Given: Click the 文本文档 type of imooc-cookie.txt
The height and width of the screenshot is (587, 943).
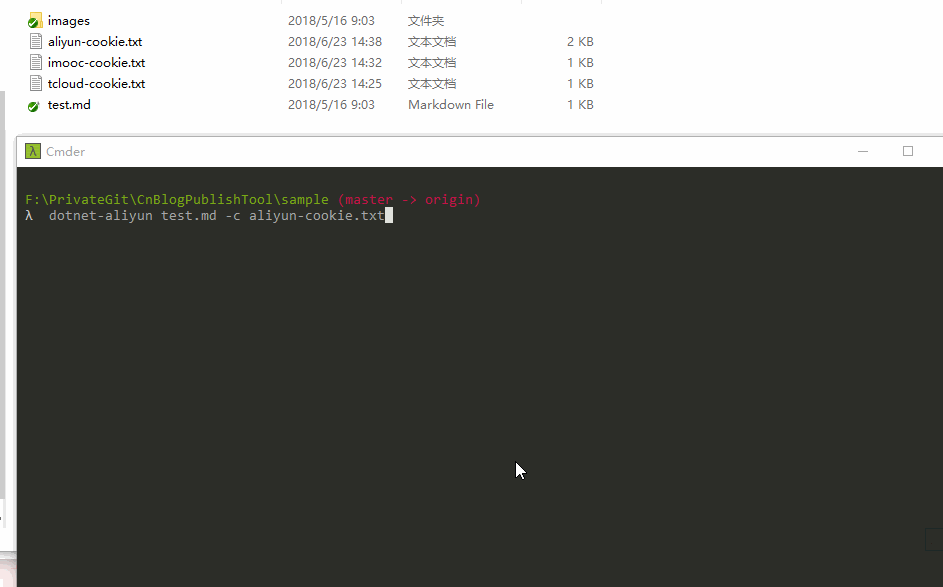Looking at the screenshot, I should click(x=432, y=63).
